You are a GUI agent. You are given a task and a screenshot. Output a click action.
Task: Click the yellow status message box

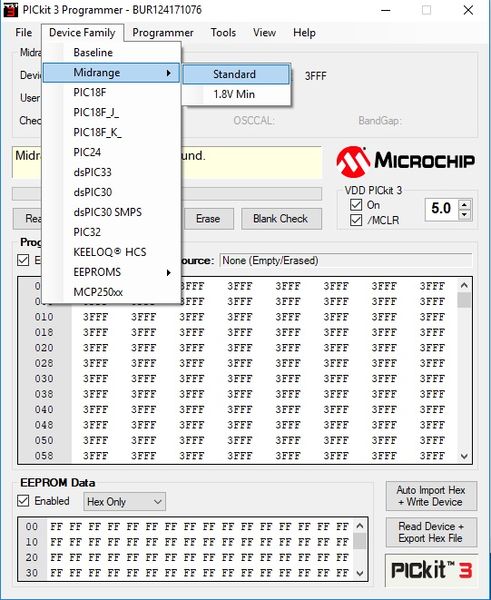[251, 162]
